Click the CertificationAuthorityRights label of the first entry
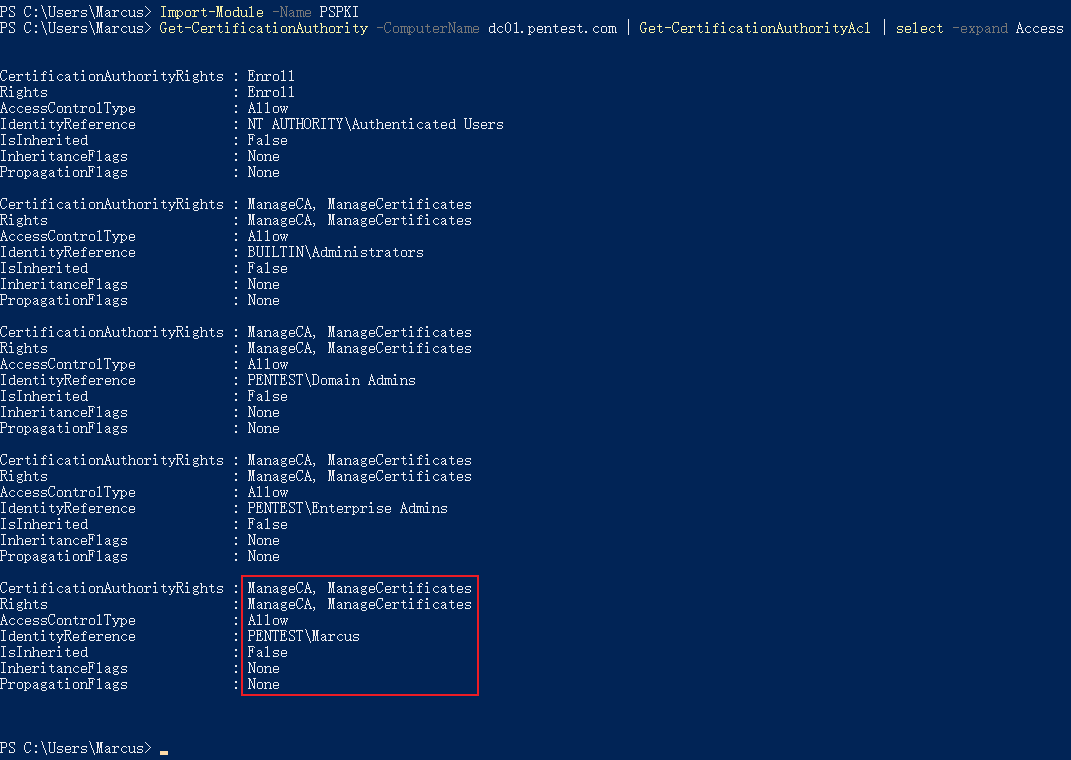Viewport: 1071px width, 760px height. tap(112, 76)
